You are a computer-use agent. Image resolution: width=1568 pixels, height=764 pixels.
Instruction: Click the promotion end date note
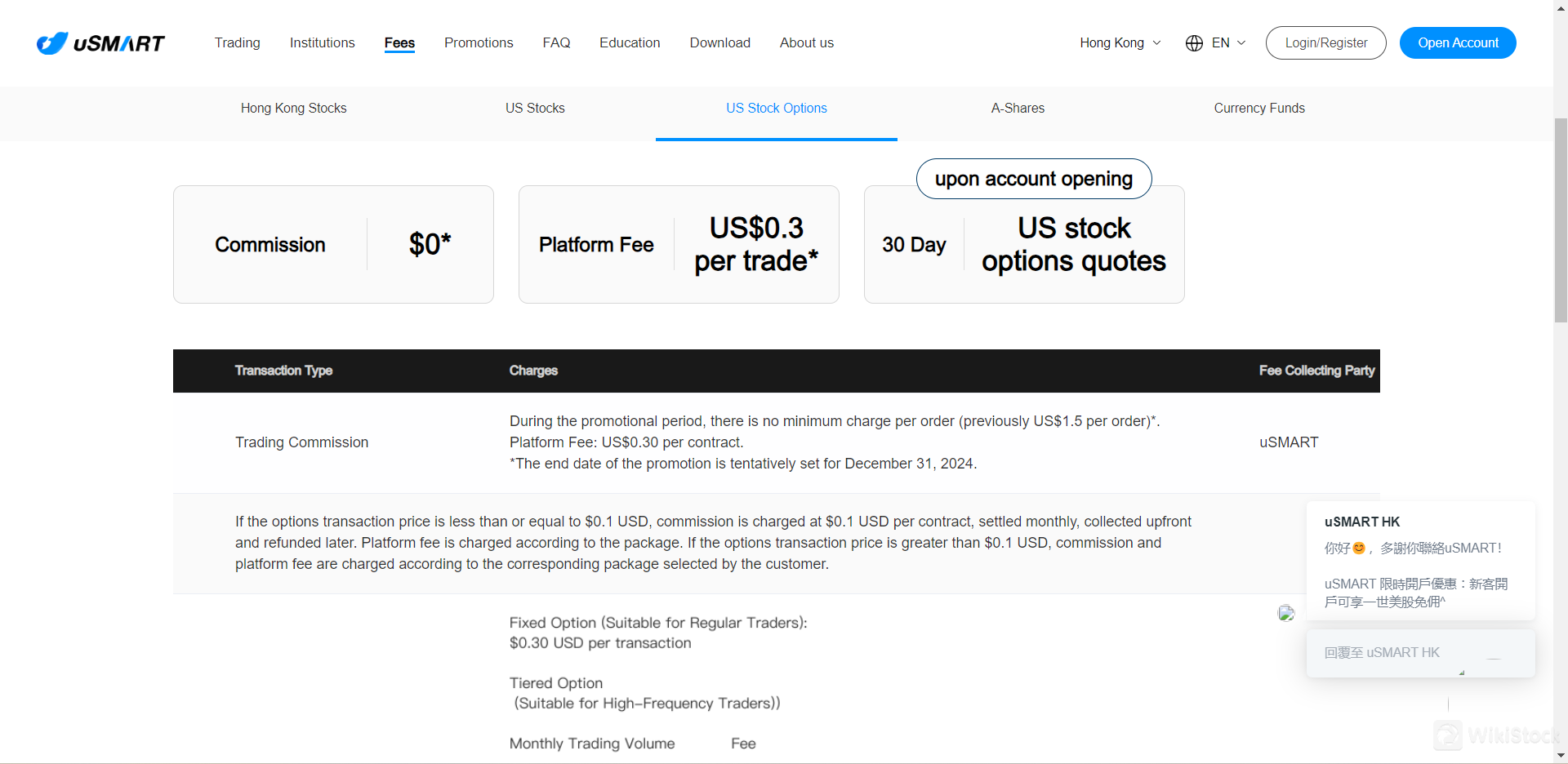click(x=743, y=464)
